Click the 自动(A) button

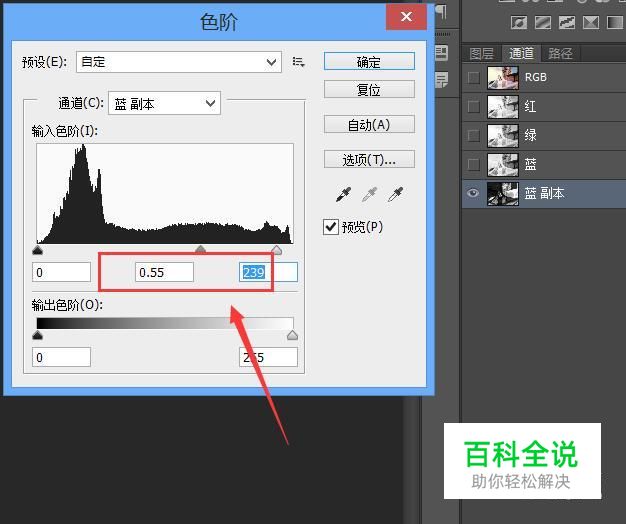pos(369,125)
